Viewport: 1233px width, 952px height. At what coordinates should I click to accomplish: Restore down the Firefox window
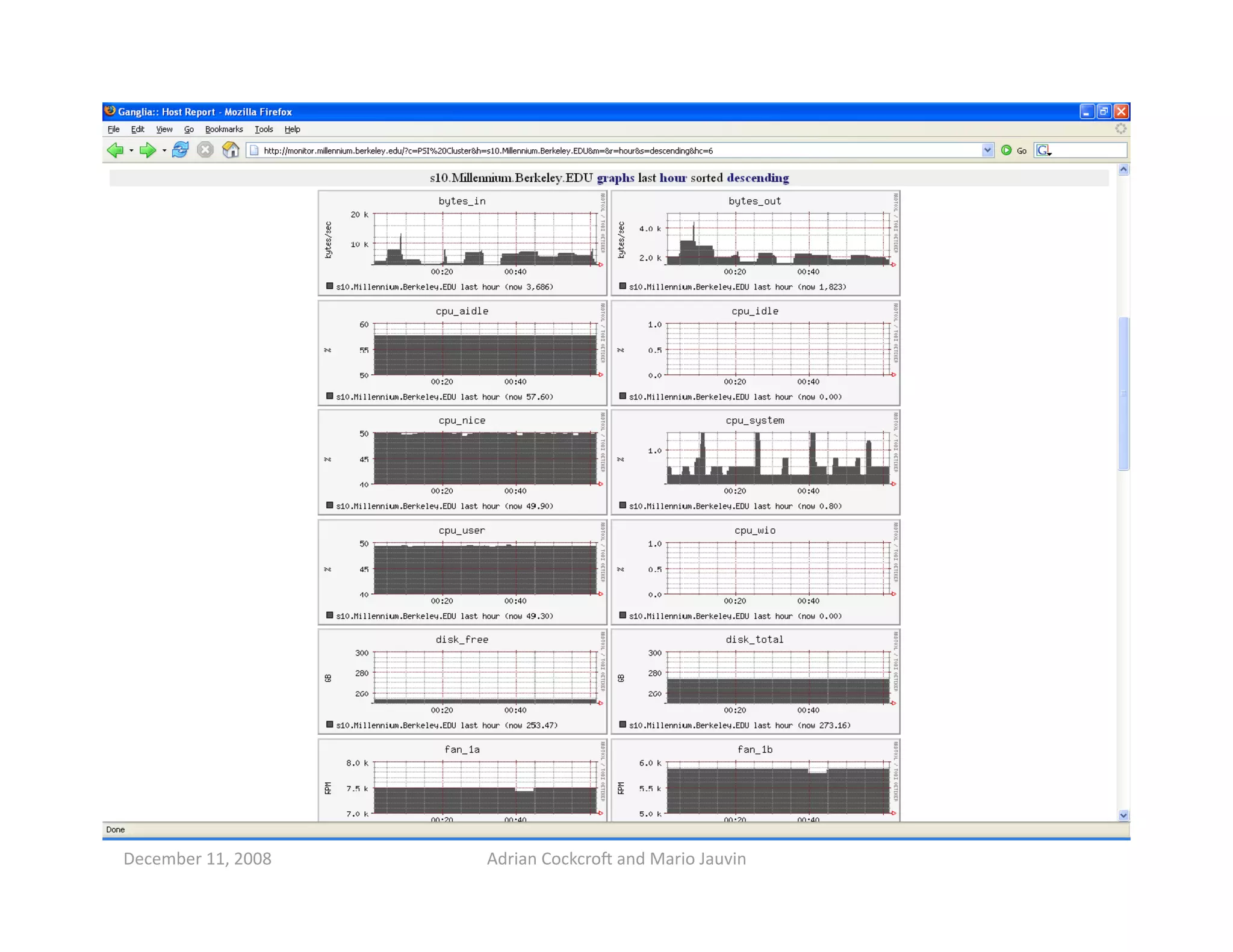point(1103,111)
